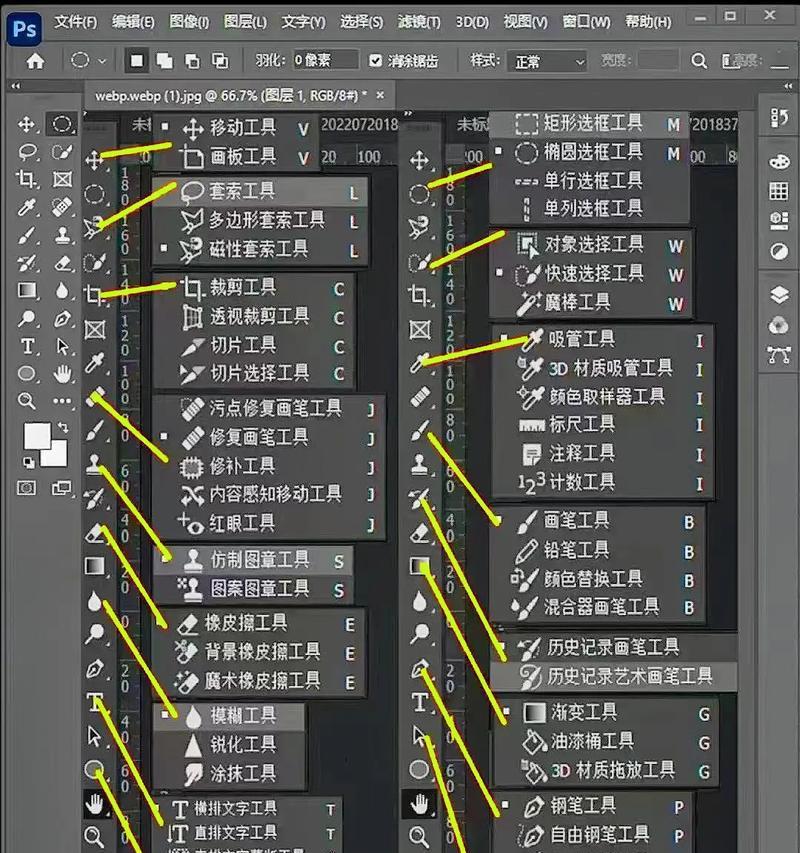Show the Swatches grid panel in the right dock
The height and width of the screenshot is (853, 800).
click(779, 191)
